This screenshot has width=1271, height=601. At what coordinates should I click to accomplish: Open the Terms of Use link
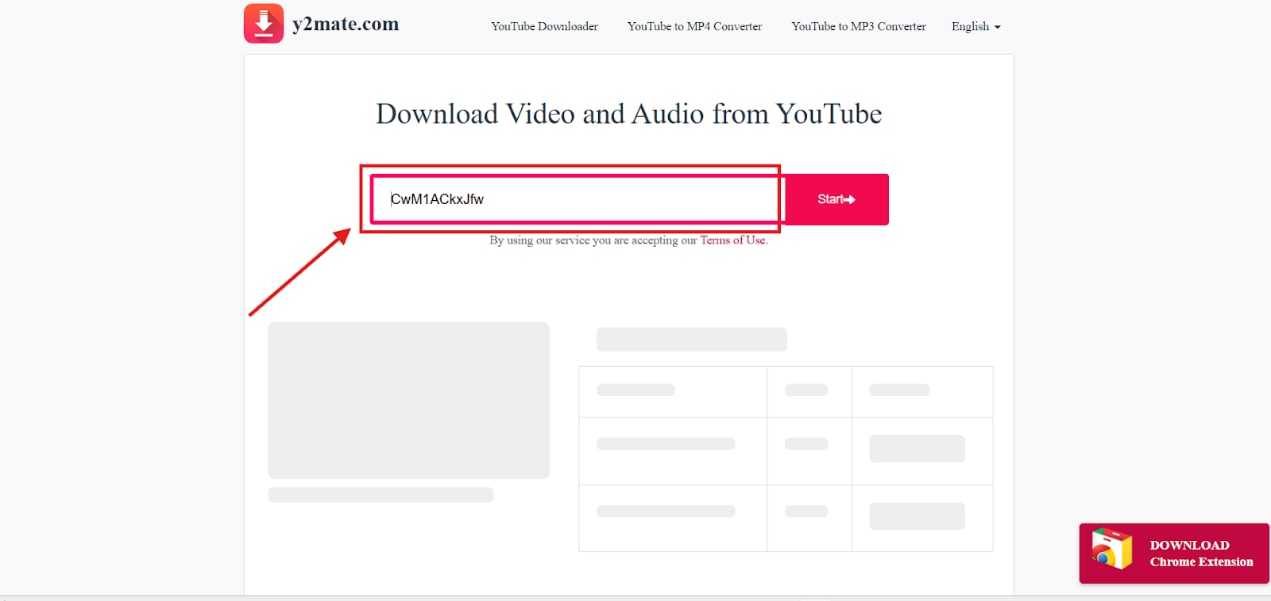point(733,240)
